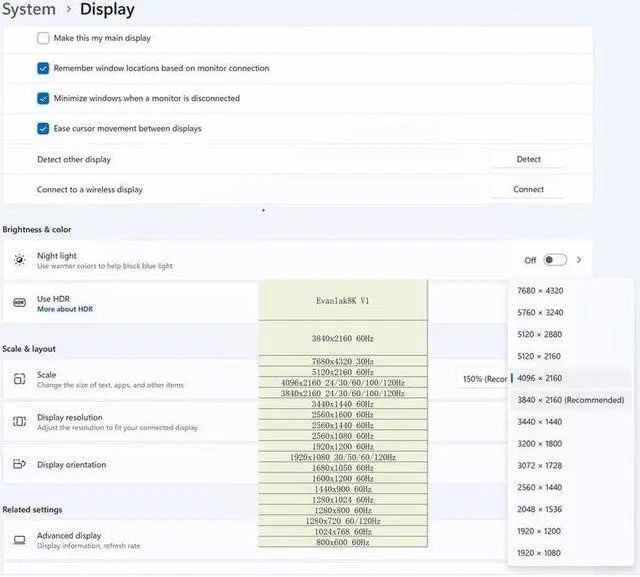The height and width of the screenshot is (577, 640).
Task: Uncheck Ease cursor movement between displays
Action: click(43, 128)
